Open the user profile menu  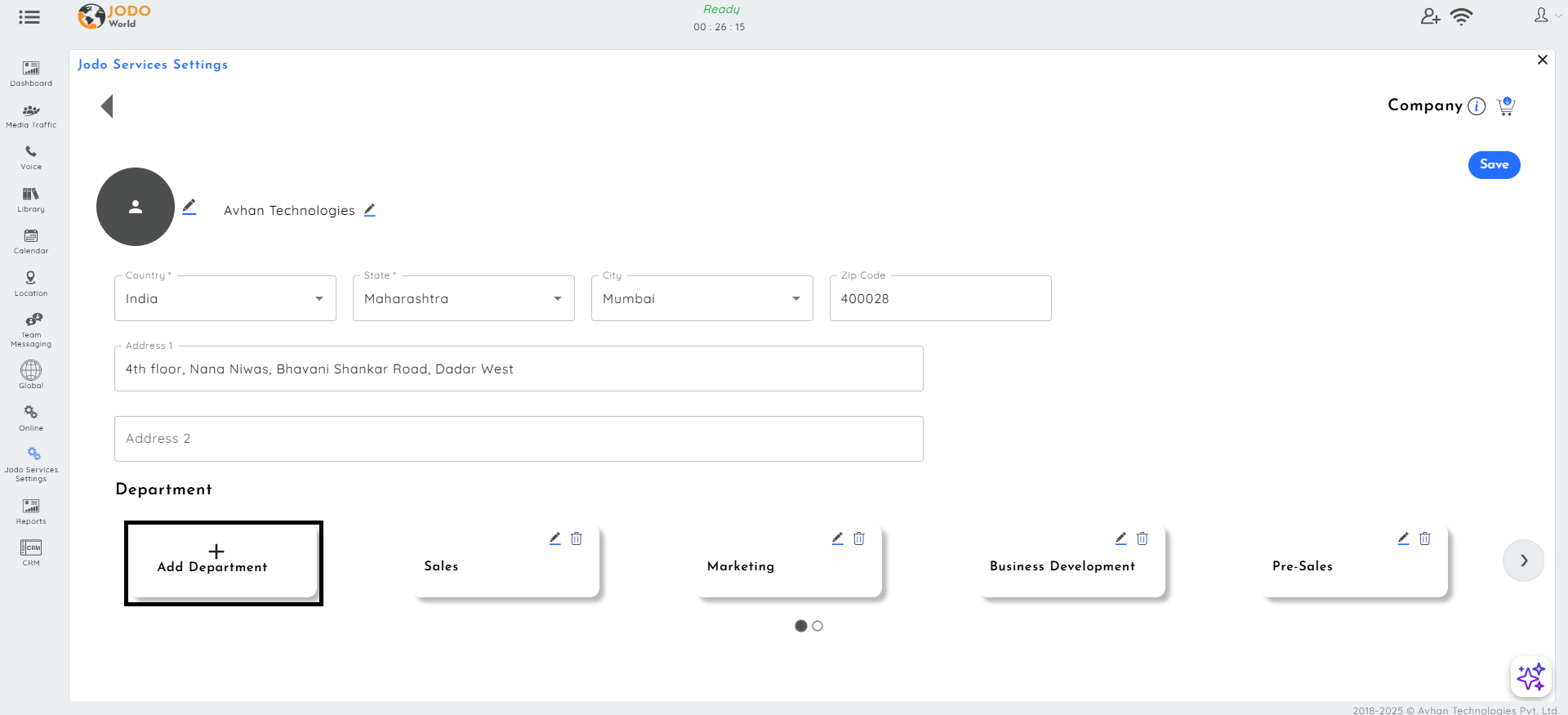[x=1547, y=16]
